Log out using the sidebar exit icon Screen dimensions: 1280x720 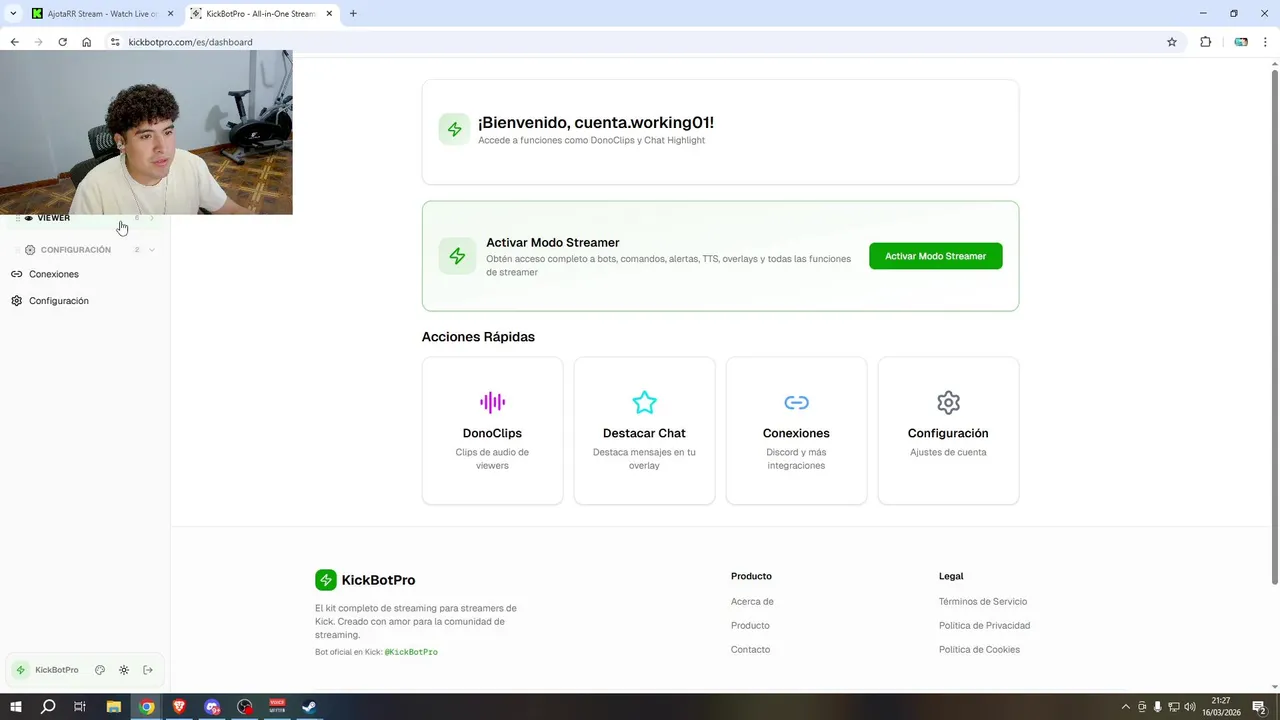[148, 670]
